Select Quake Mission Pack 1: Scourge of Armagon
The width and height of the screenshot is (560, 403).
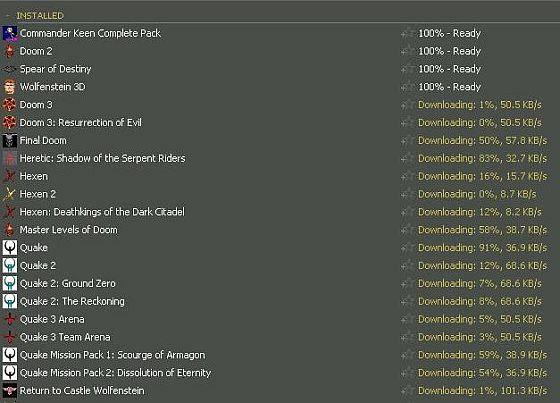coord(112,355)
